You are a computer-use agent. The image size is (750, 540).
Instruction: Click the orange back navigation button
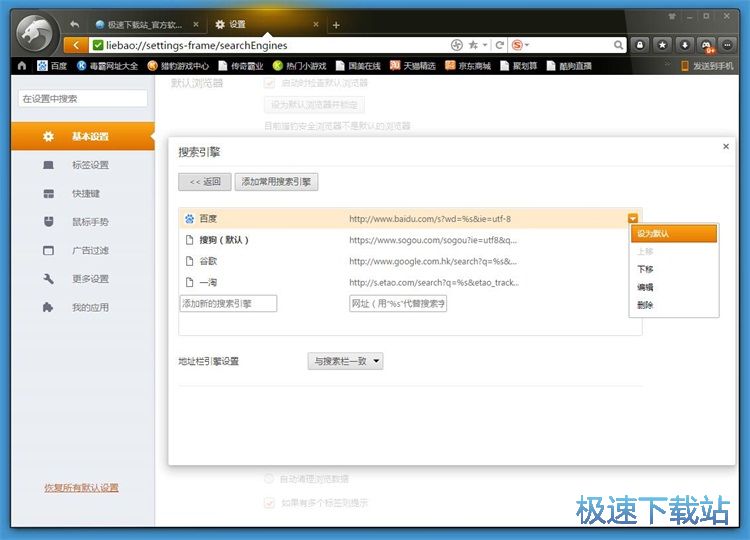pos(76,45)
